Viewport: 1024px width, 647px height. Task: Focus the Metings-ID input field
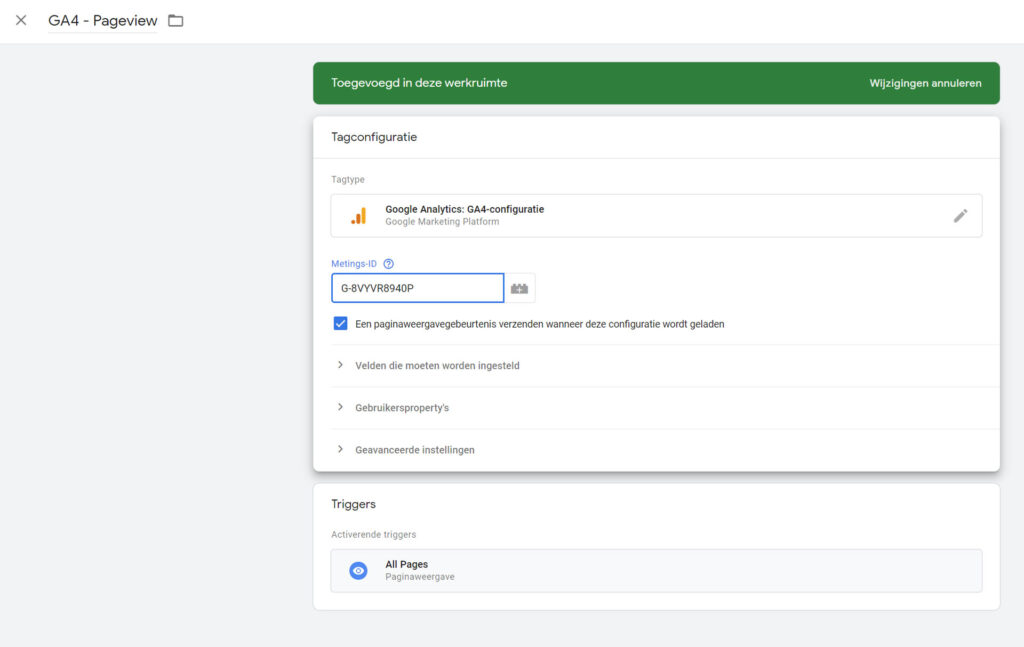(417, 288)
